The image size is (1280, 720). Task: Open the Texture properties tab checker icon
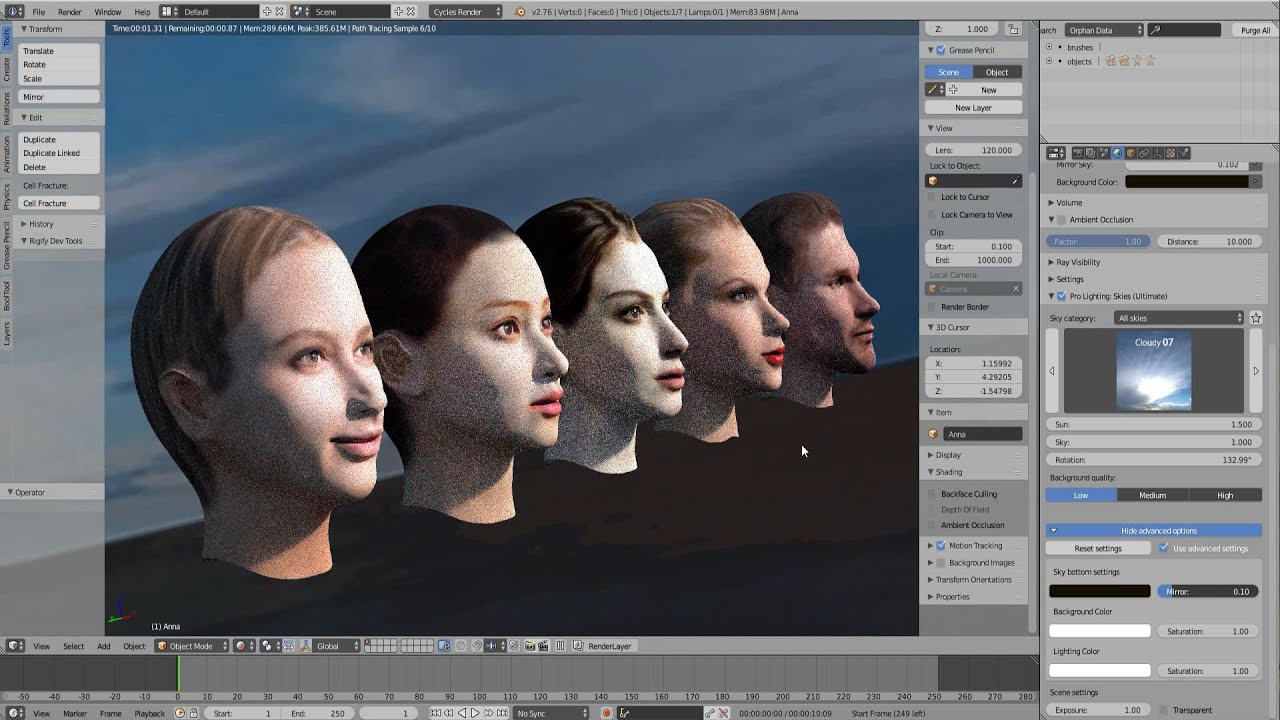pos(1170,153)
